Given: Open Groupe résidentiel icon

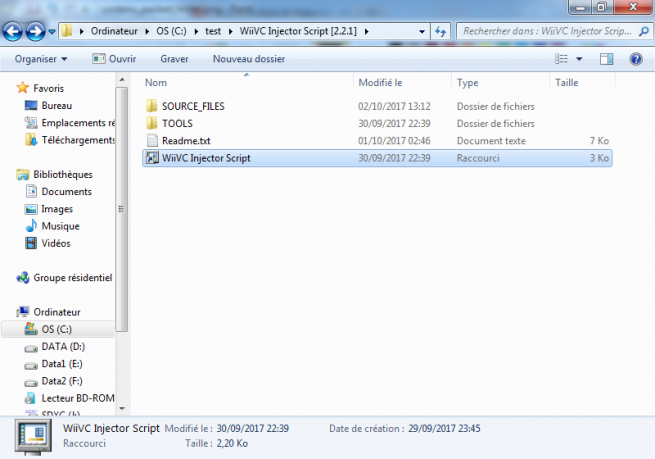Looking at the screenshot, I should pos(23,277).
